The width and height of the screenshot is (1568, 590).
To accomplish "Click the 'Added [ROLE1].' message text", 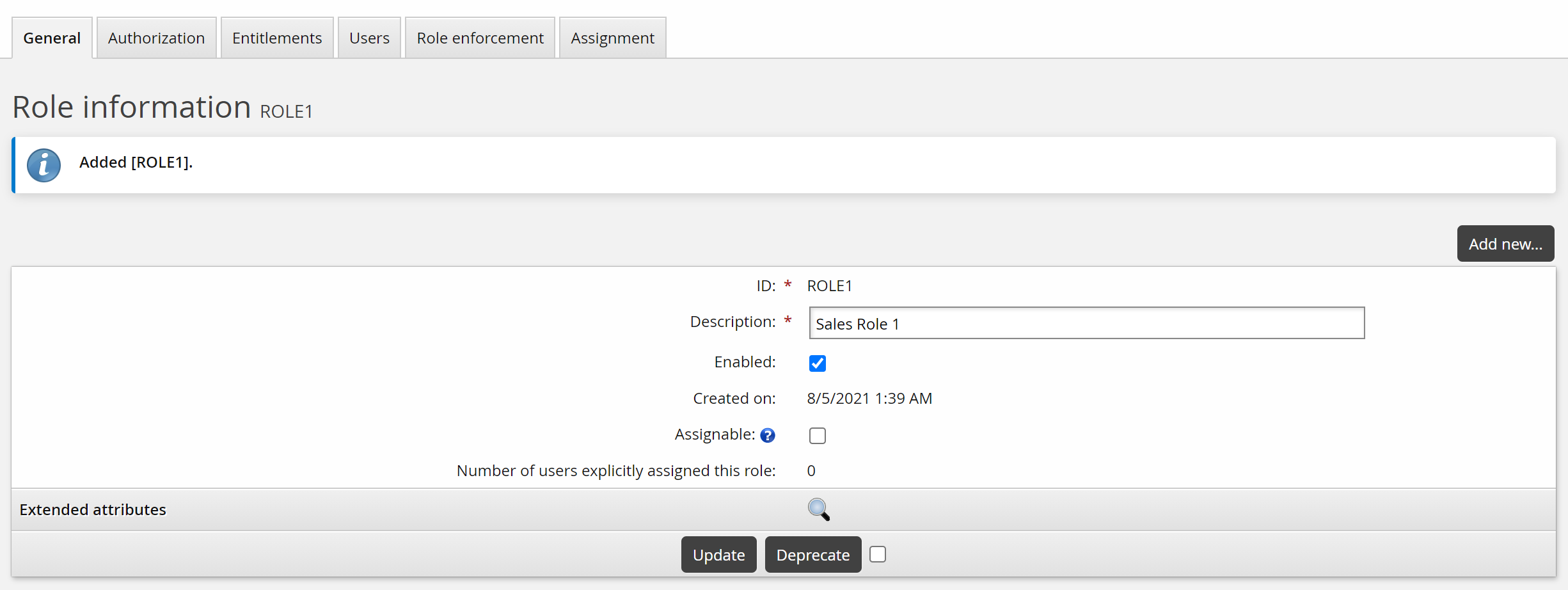I will point(136,163).
